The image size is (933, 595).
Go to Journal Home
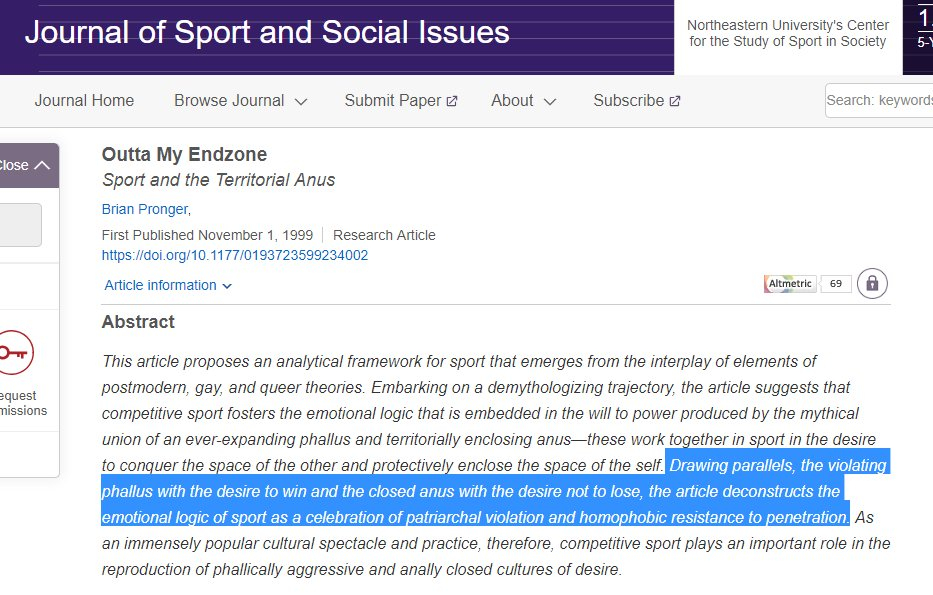84,101
